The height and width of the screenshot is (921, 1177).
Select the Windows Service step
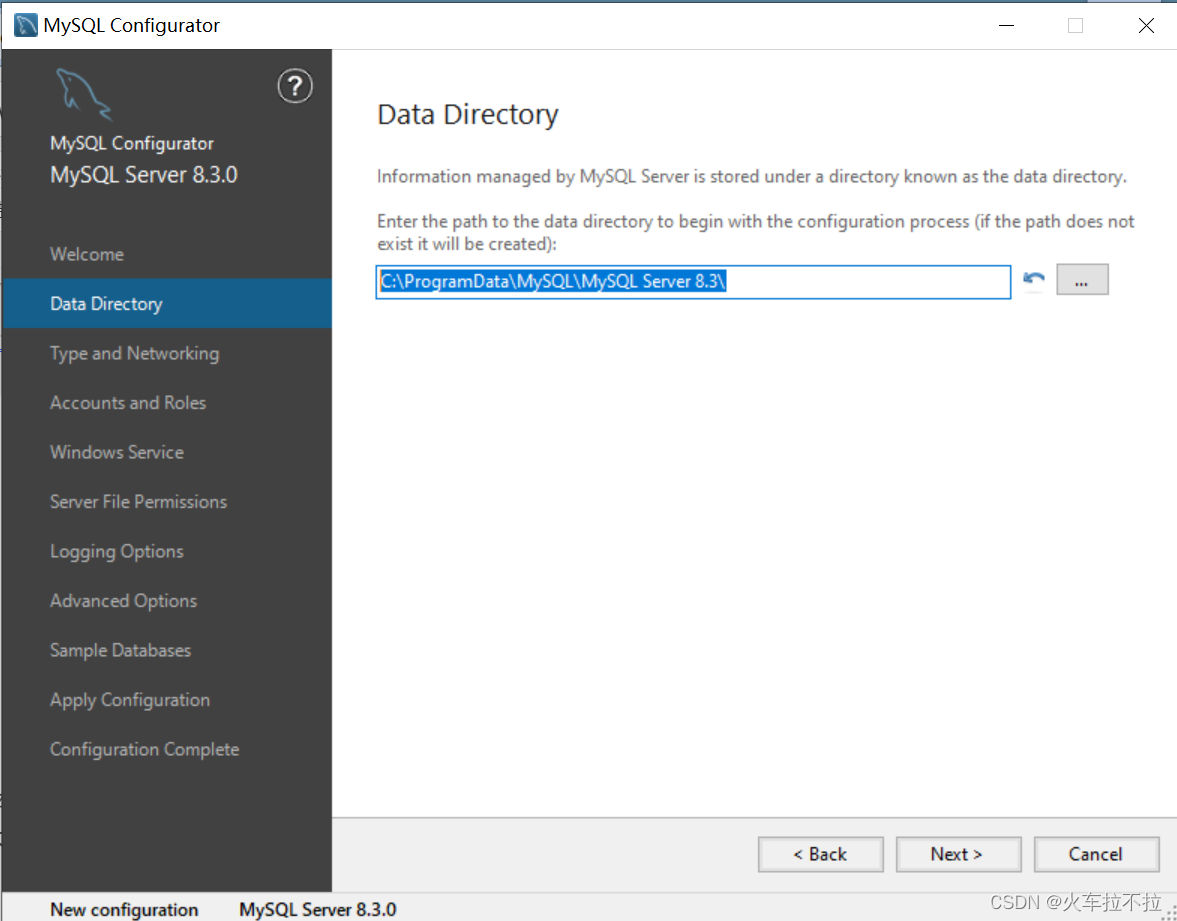coord(167,452)
